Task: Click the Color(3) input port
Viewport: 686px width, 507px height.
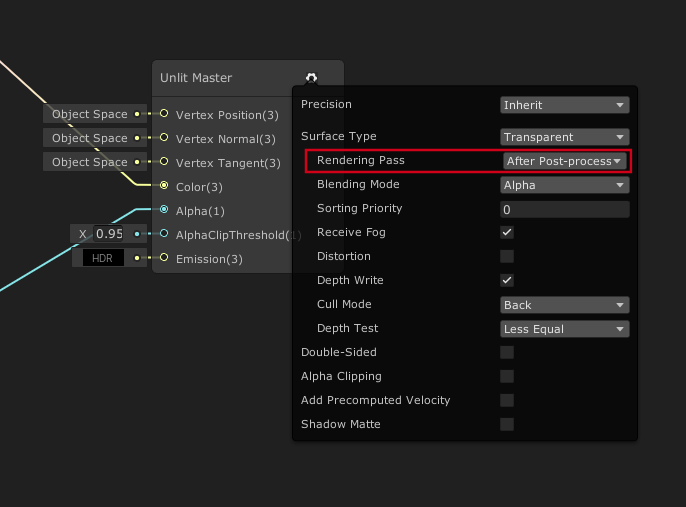Action: coord(164,185)
